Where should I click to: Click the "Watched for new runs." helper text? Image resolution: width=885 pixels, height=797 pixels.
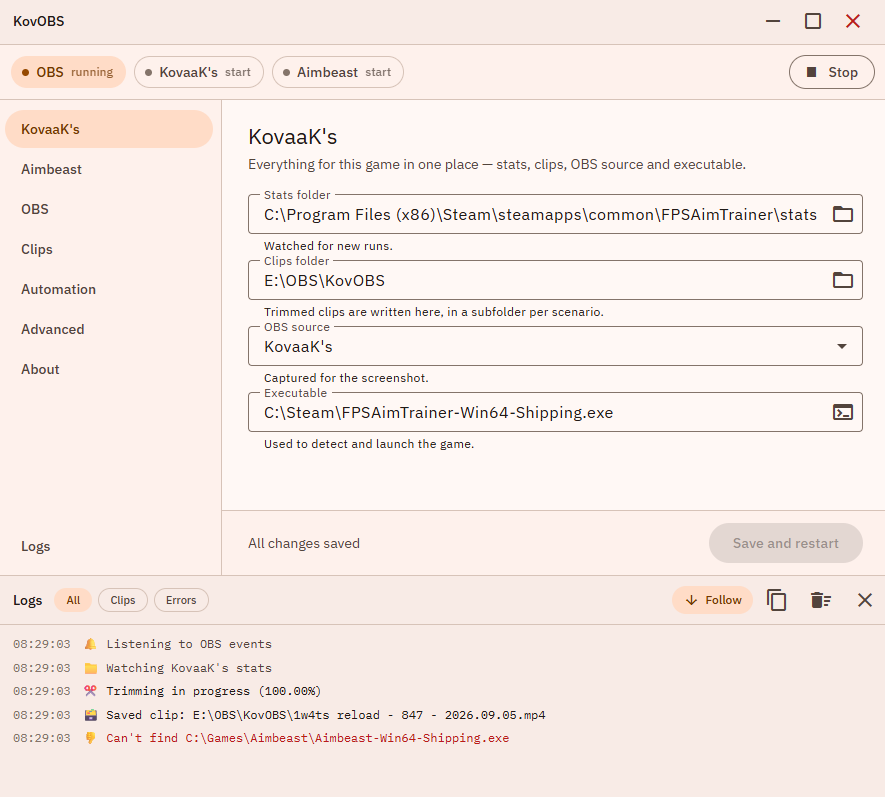(x=328, y=246)
